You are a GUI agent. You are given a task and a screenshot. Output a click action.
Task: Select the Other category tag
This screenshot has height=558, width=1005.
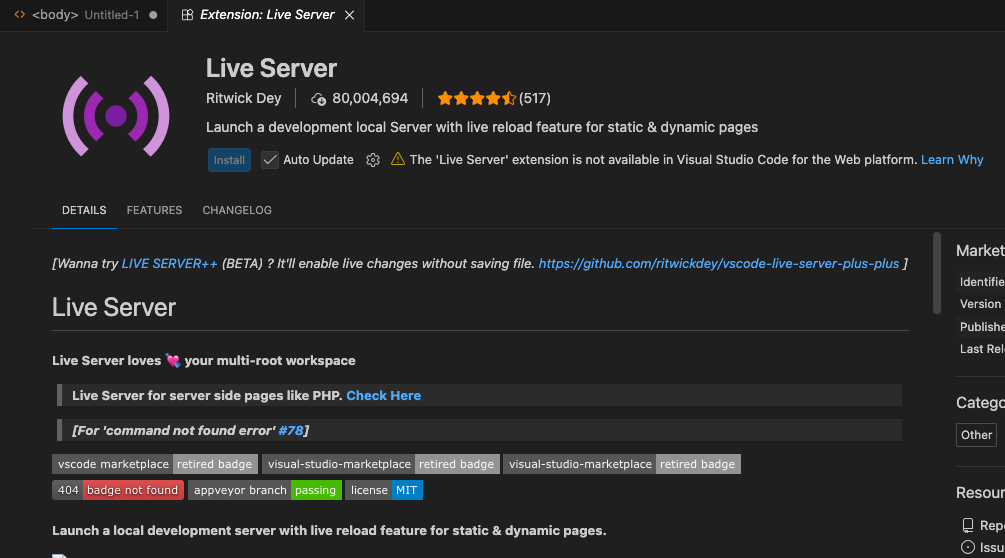click(976, 435)
